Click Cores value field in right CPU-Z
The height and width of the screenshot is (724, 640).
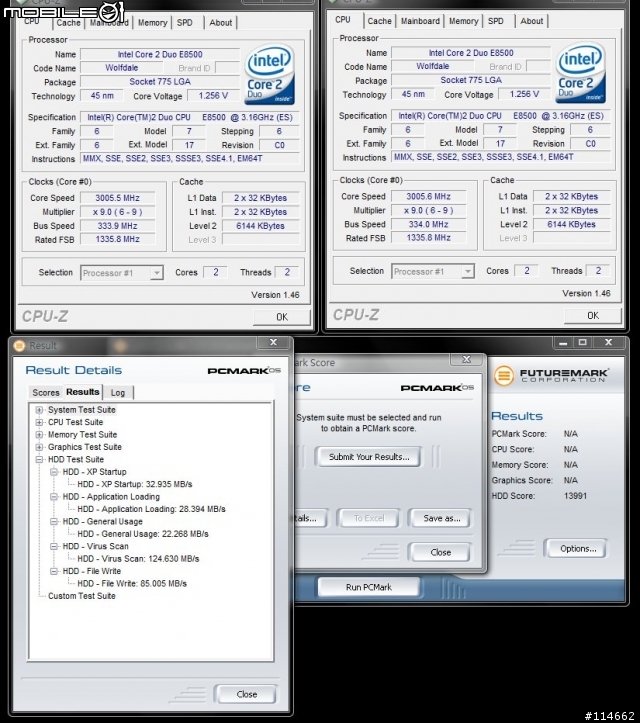(x=526, y=271)
